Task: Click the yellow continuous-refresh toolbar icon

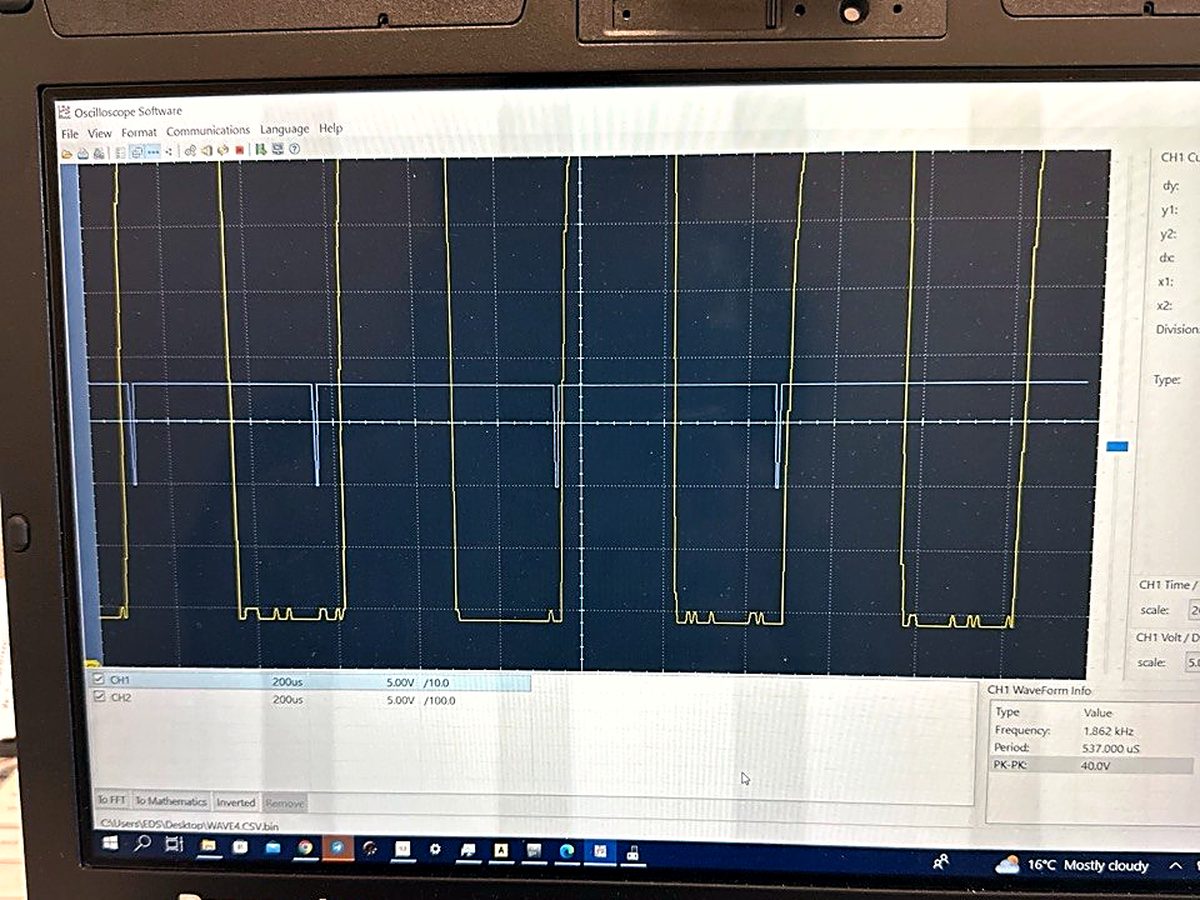Action: click(224, 150)
